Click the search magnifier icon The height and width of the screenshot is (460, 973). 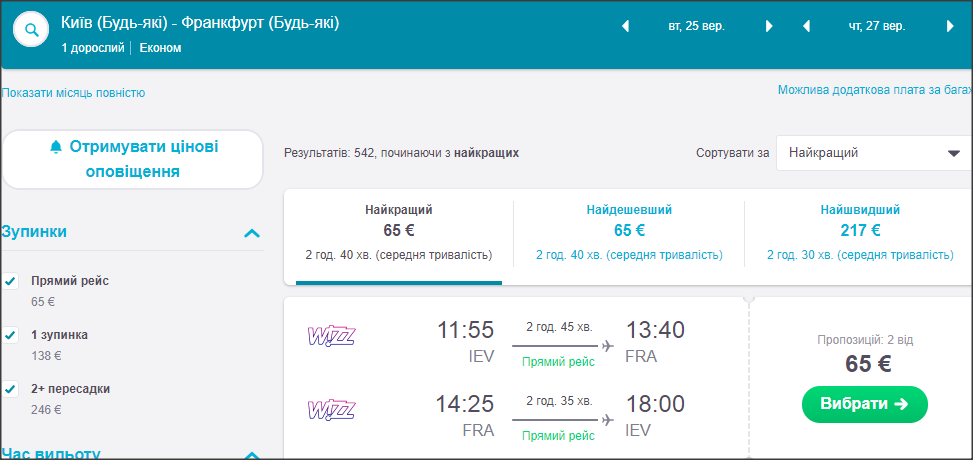pos(32,30)
